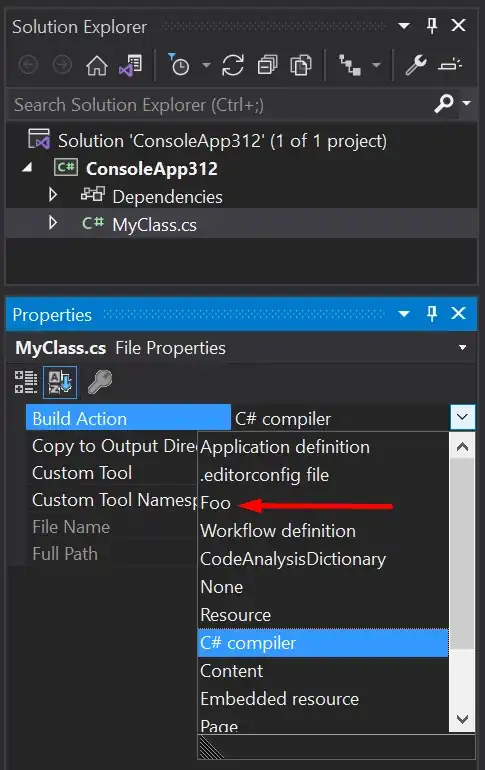This screenshot has height=770, width=485.
Task: Toggle Show All Files icon
Action: pos(301,65)
